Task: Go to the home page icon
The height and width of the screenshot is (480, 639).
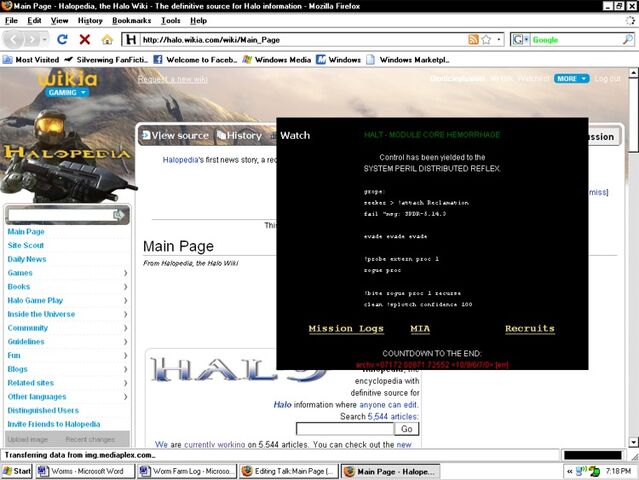Action: (x=107, y=40)
